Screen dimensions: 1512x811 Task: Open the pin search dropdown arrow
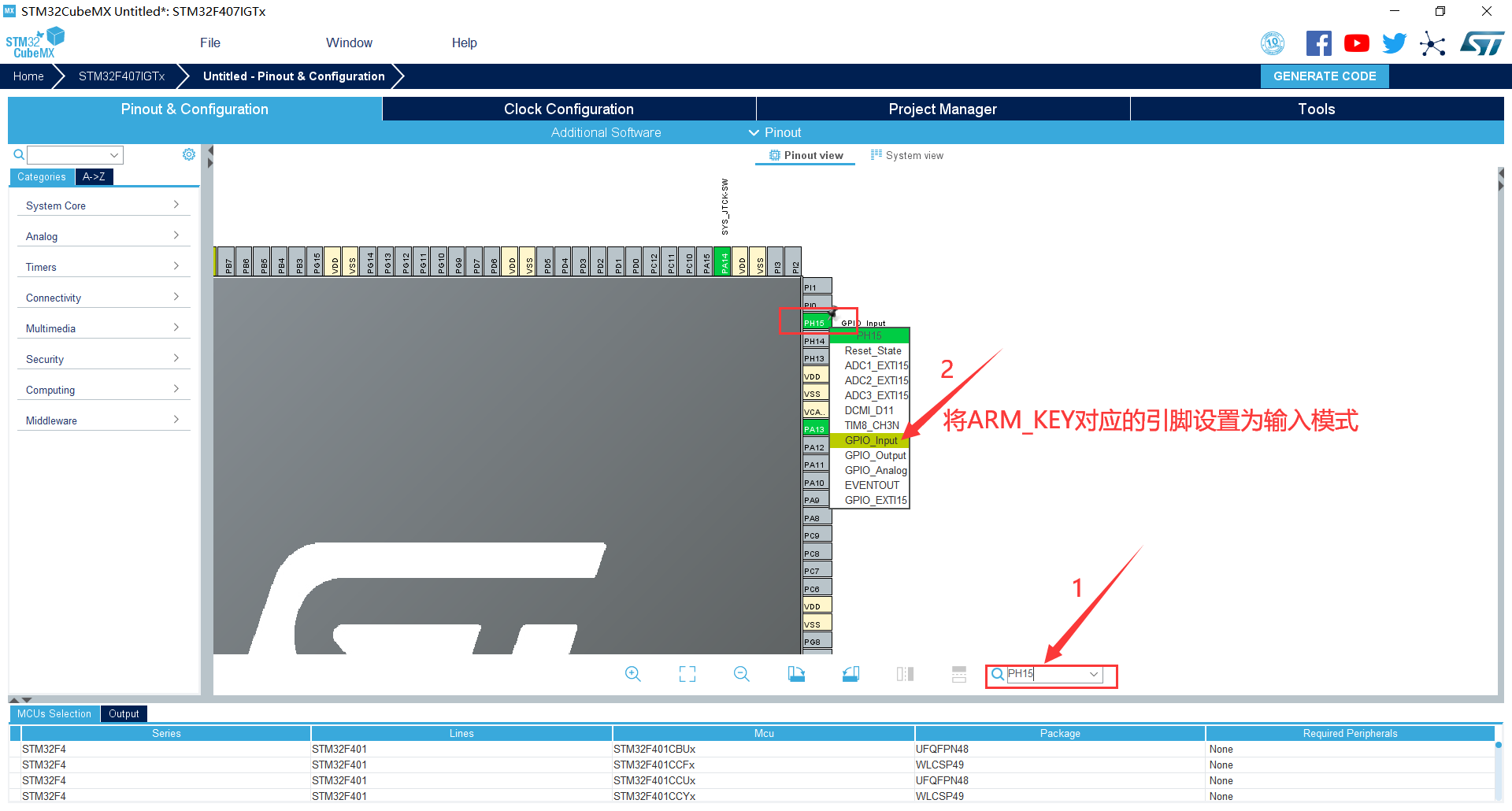1094,674
